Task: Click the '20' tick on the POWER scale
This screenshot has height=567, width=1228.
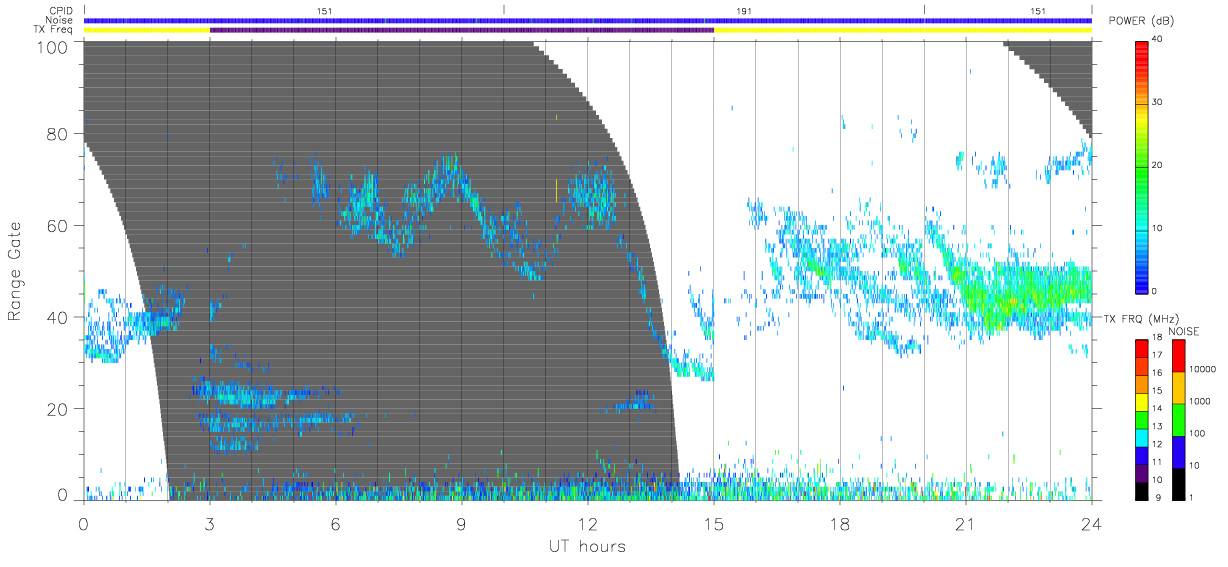Action: [1157, 166]
